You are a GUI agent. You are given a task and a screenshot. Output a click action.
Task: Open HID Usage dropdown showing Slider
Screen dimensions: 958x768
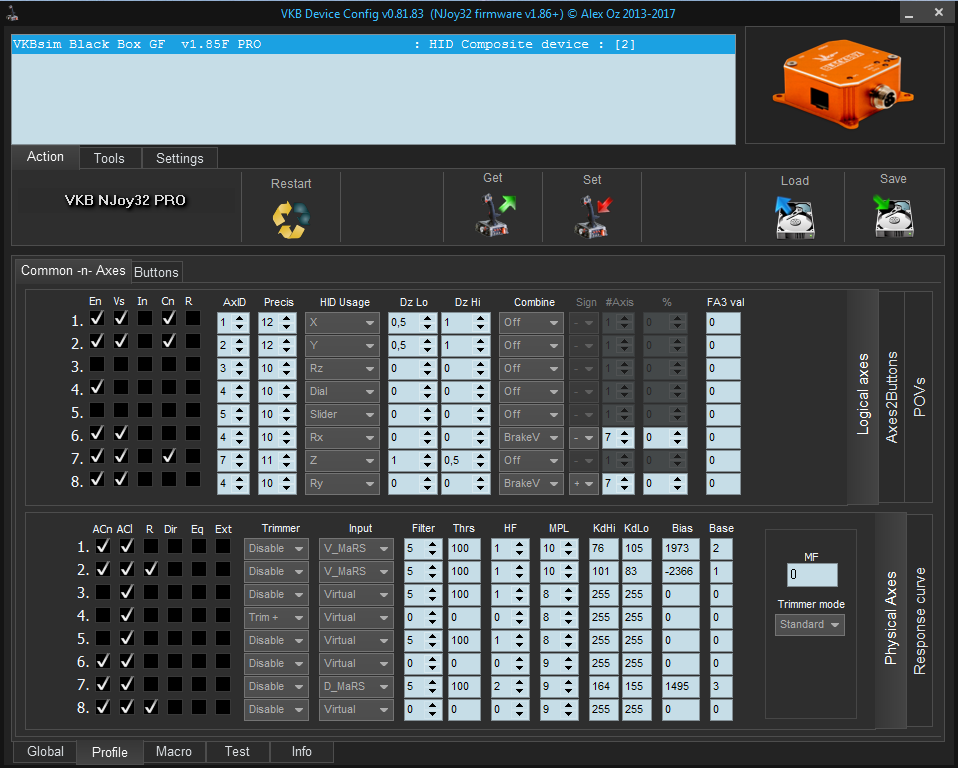click(342, 414)
